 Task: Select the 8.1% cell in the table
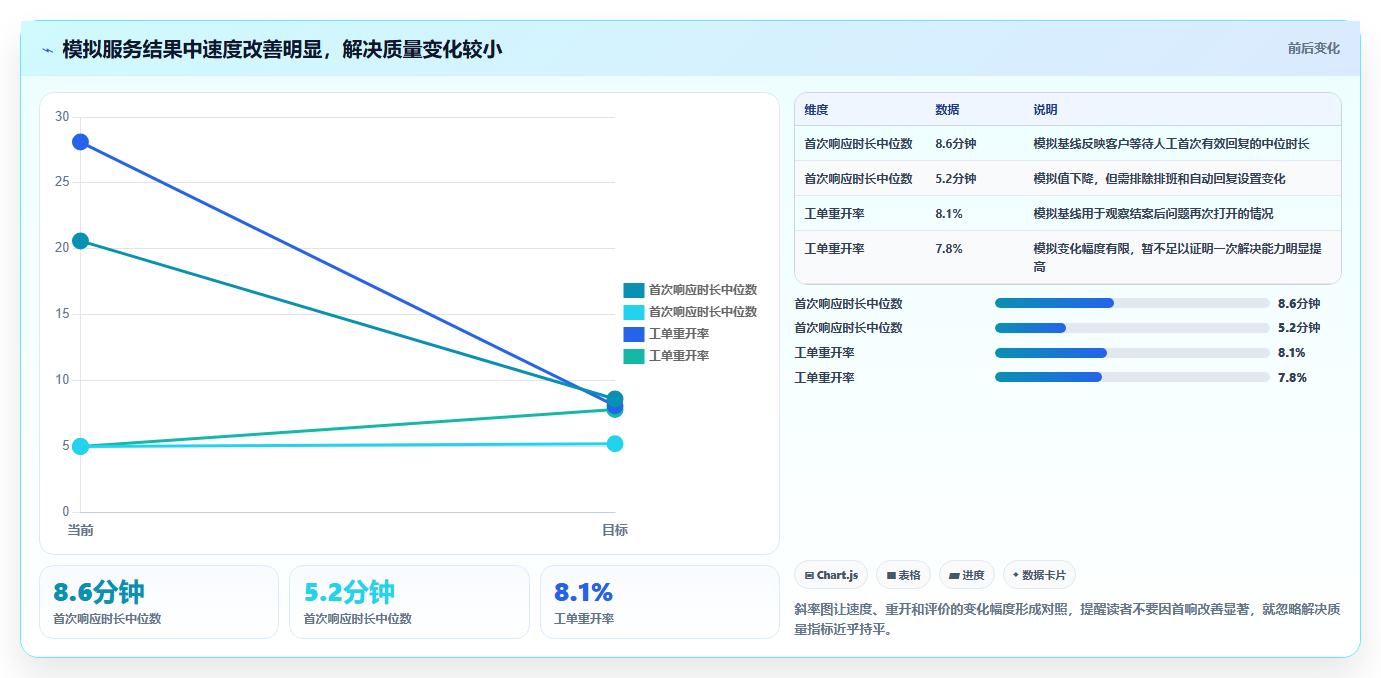[949, 214]
